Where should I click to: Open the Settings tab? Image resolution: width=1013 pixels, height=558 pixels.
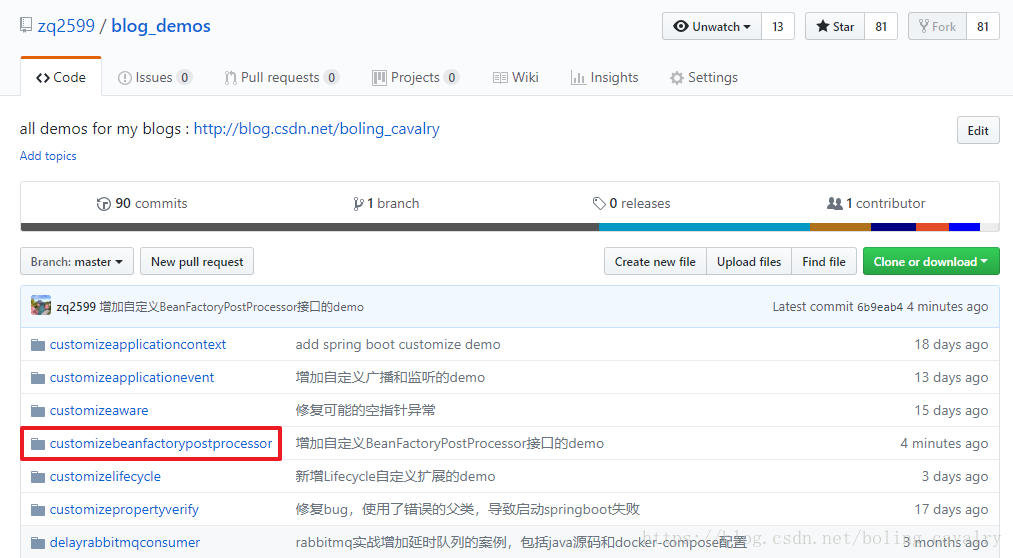click(x=704, y=78)
